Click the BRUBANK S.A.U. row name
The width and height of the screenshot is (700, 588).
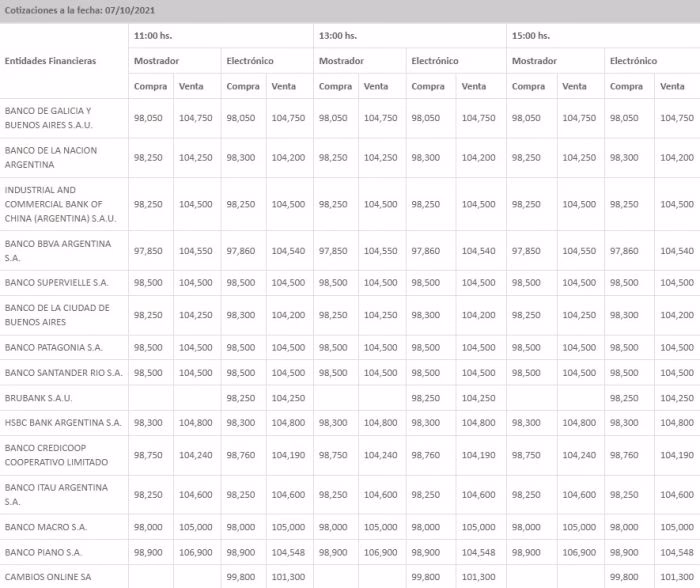point(39,398)
